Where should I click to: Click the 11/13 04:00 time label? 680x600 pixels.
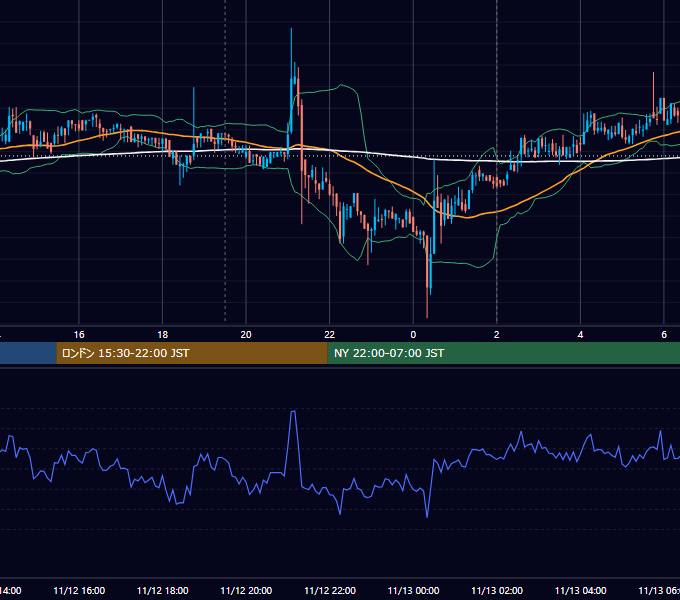580,590
